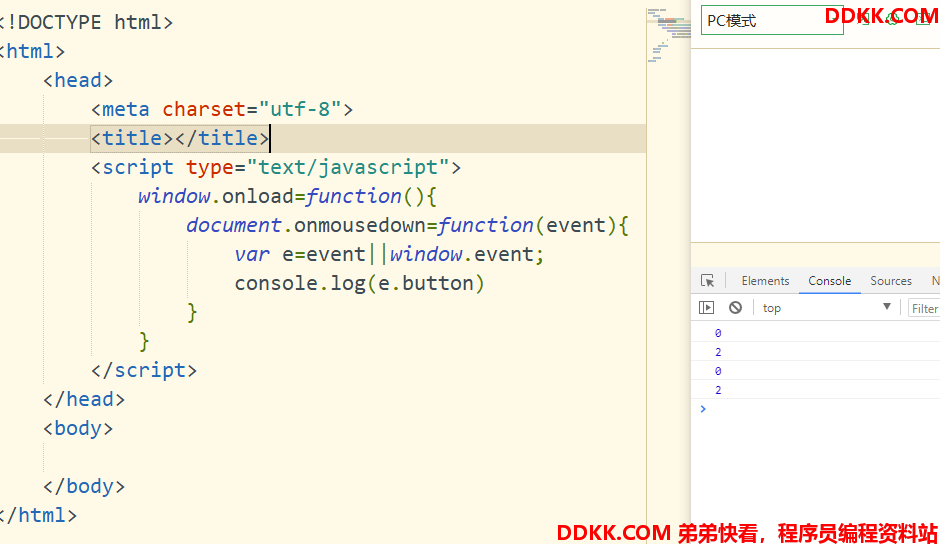Click the closing </html> tag

39,515
